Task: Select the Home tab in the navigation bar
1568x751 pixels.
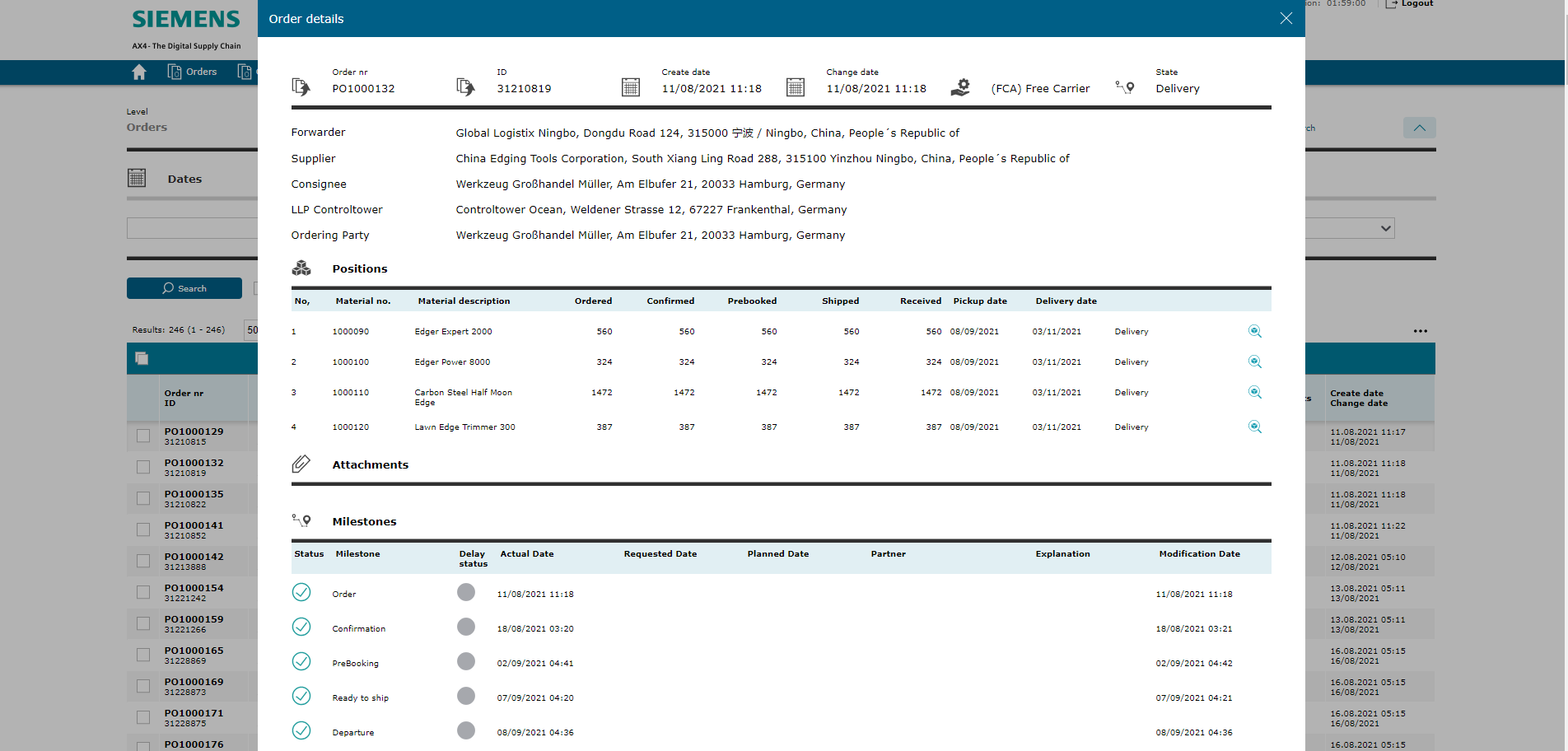Action: pyautogui.click(x=138, y=72)
